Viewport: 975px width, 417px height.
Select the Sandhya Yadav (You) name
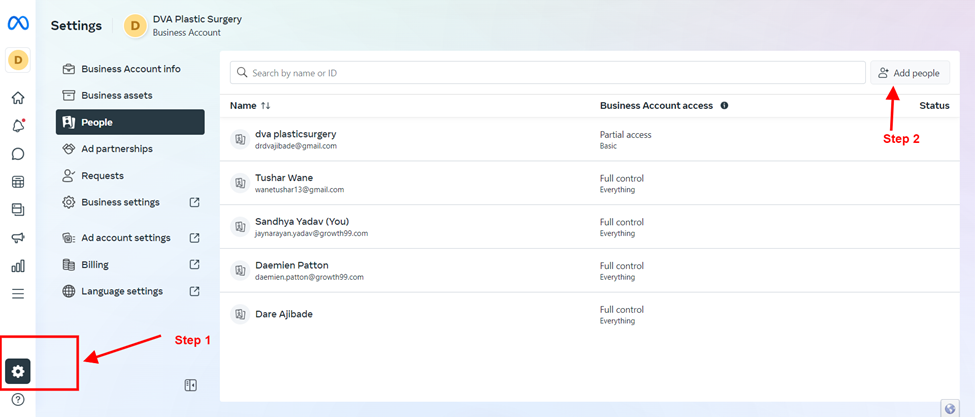tap(302, 222)
